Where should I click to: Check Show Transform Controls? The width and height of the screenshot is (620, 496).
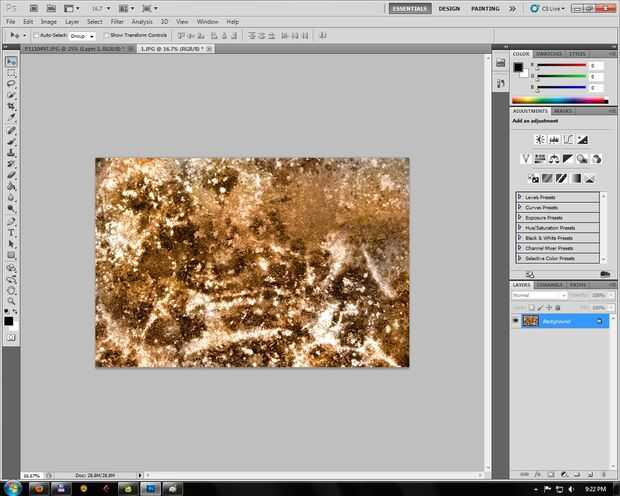[x=104, y=34]
